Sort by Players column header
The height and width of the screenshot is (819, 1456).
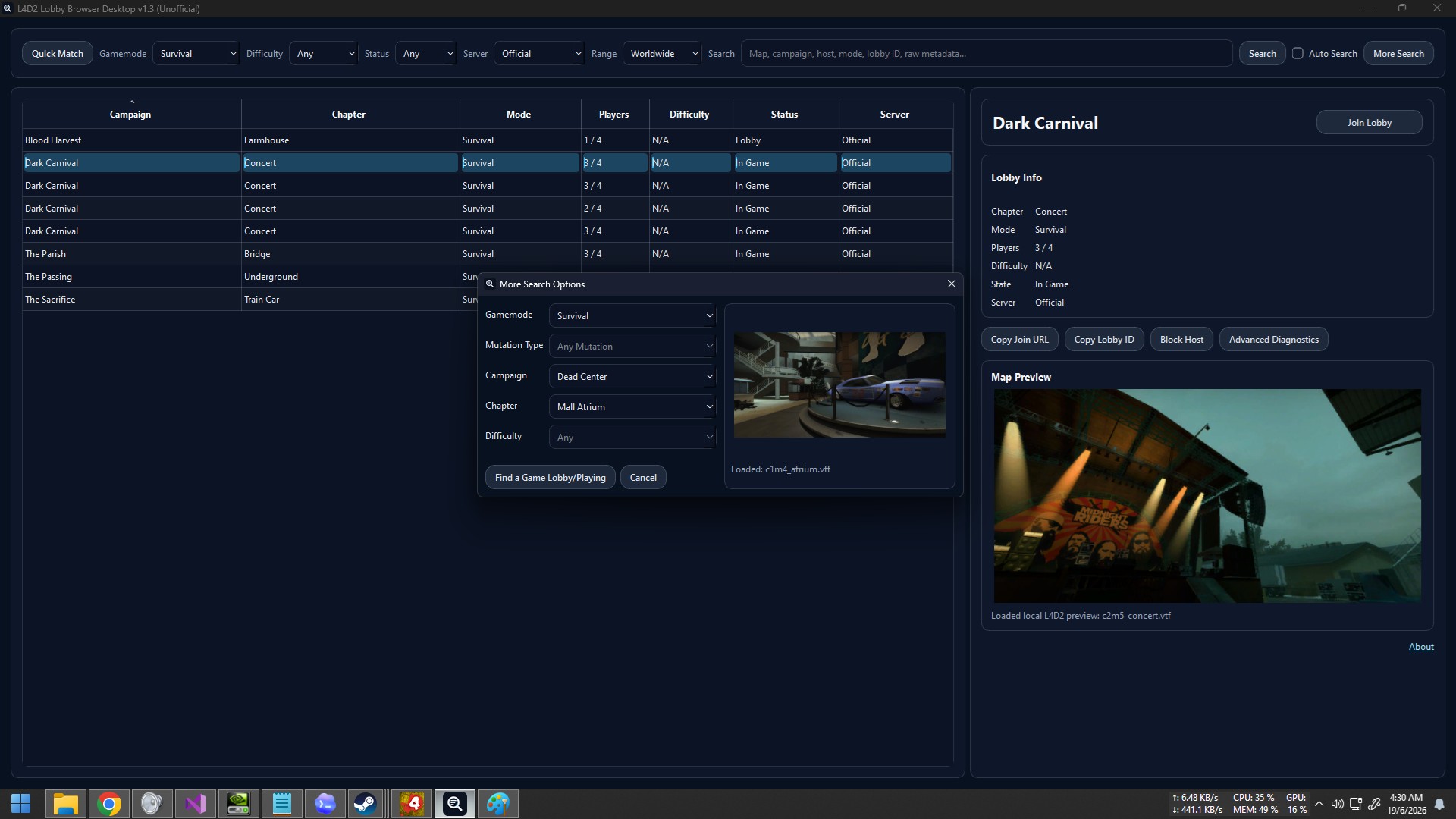point(614,114)
